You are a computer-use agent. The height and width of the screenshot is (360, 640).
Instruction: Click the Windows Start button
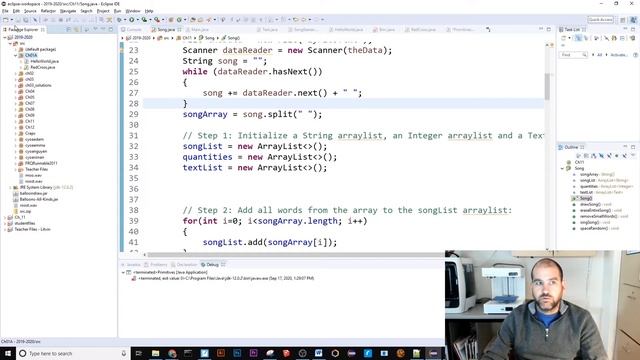pyautogui.click(x=8, y=353)
